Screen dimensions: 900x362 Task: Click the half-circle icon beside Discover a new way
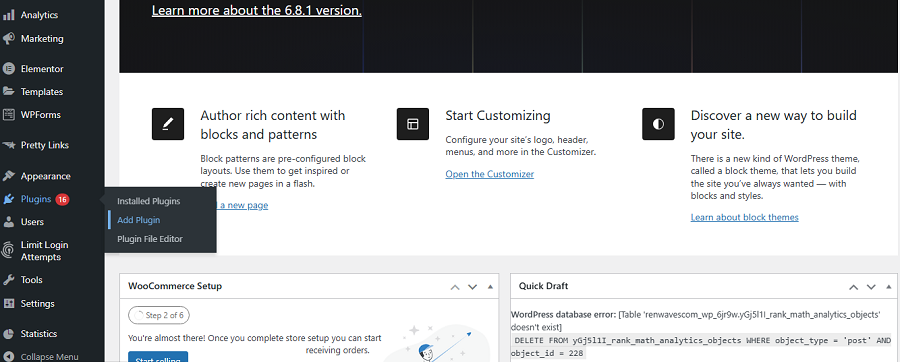pos(658,124)
